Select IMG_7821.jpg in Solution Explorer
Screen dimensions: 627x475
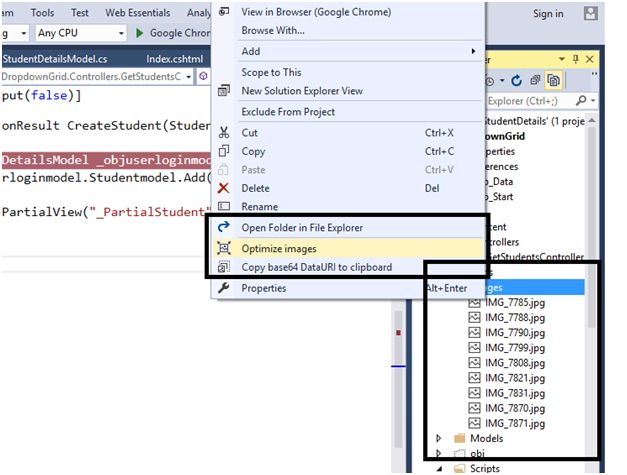pyautogui.click(x=515, y=378)
